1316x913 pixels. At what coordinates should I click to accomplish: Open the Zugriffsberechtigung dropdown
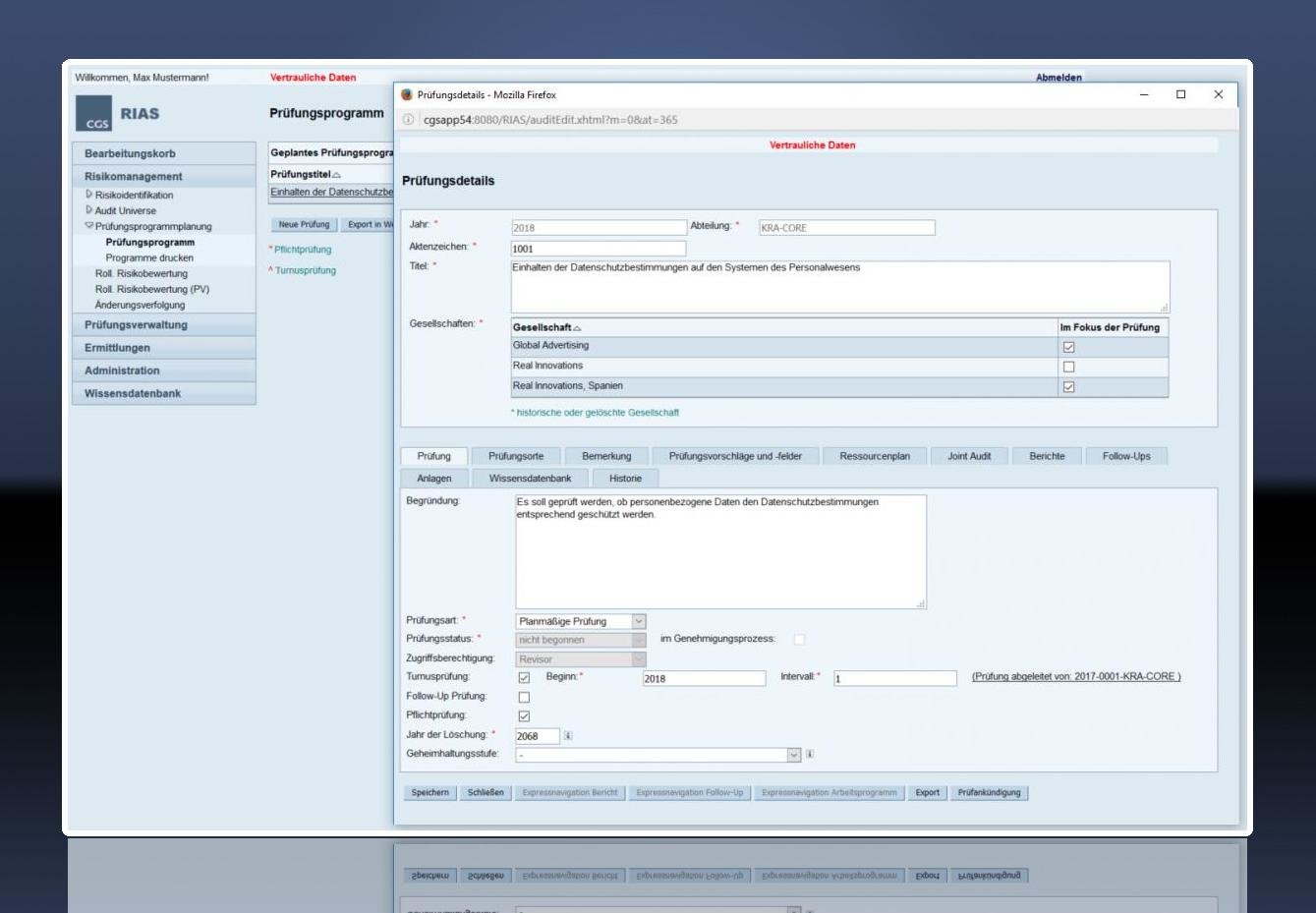point(581,659)
